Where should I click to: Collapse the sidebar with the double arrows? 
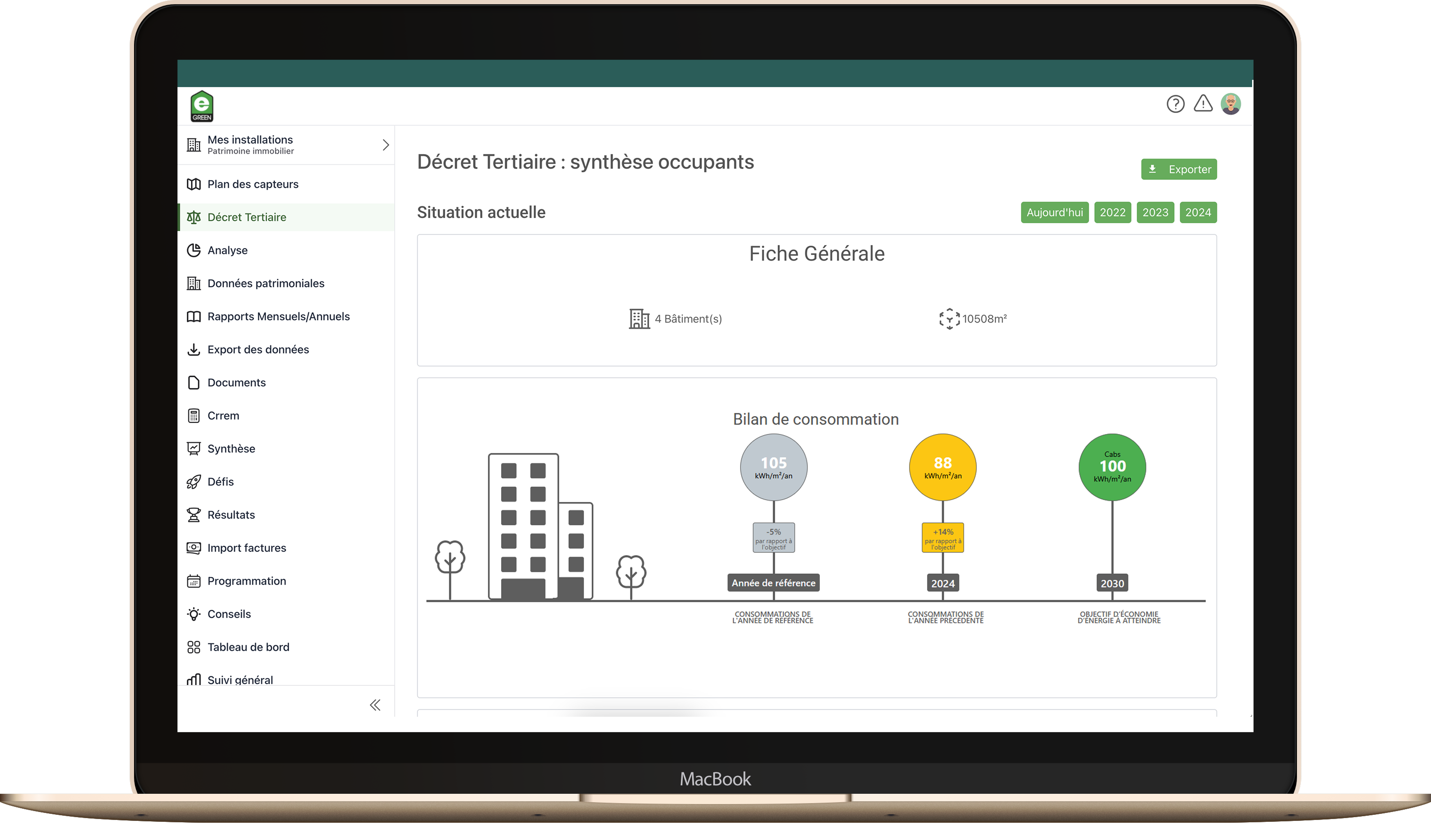(x=375, y=704)
